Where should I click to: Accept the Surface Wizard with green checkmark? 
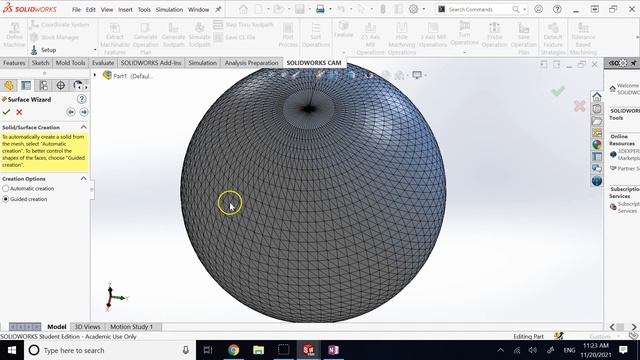coord(6,112)
